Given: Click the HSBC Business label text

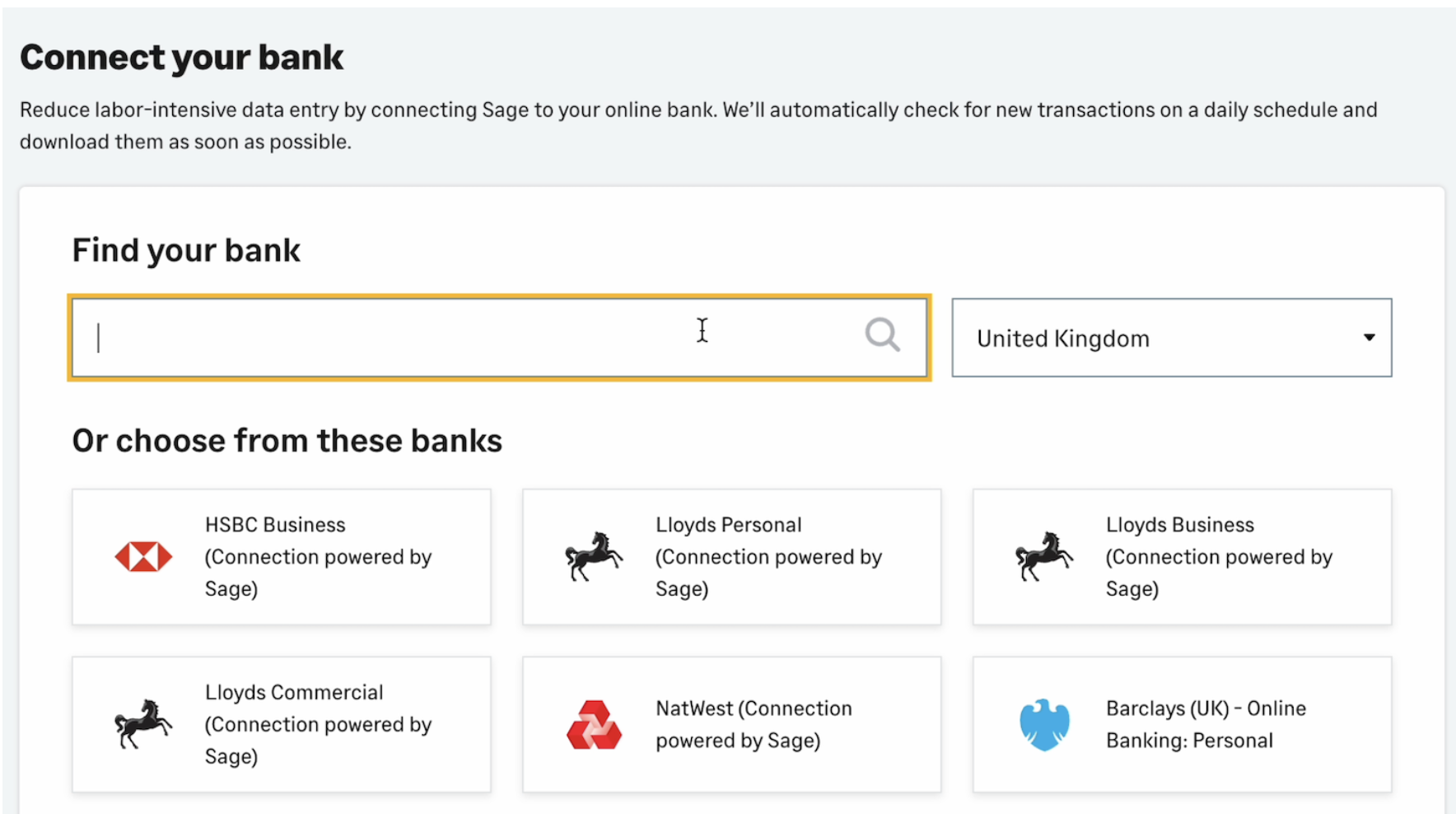Looking at the screenshot, I should 275,525.
